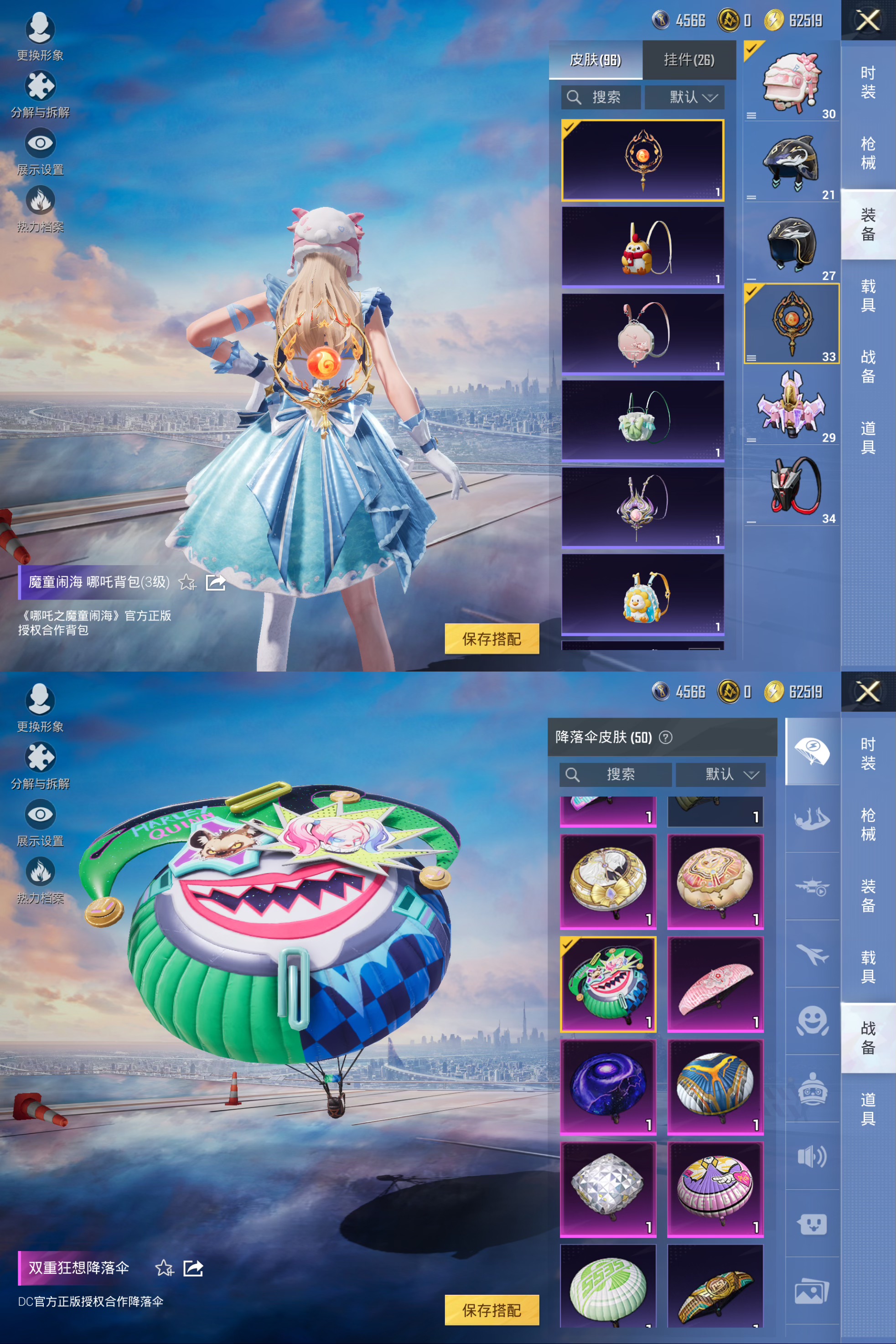Open 热力档案 flame icon on the parachute screen

40,872
